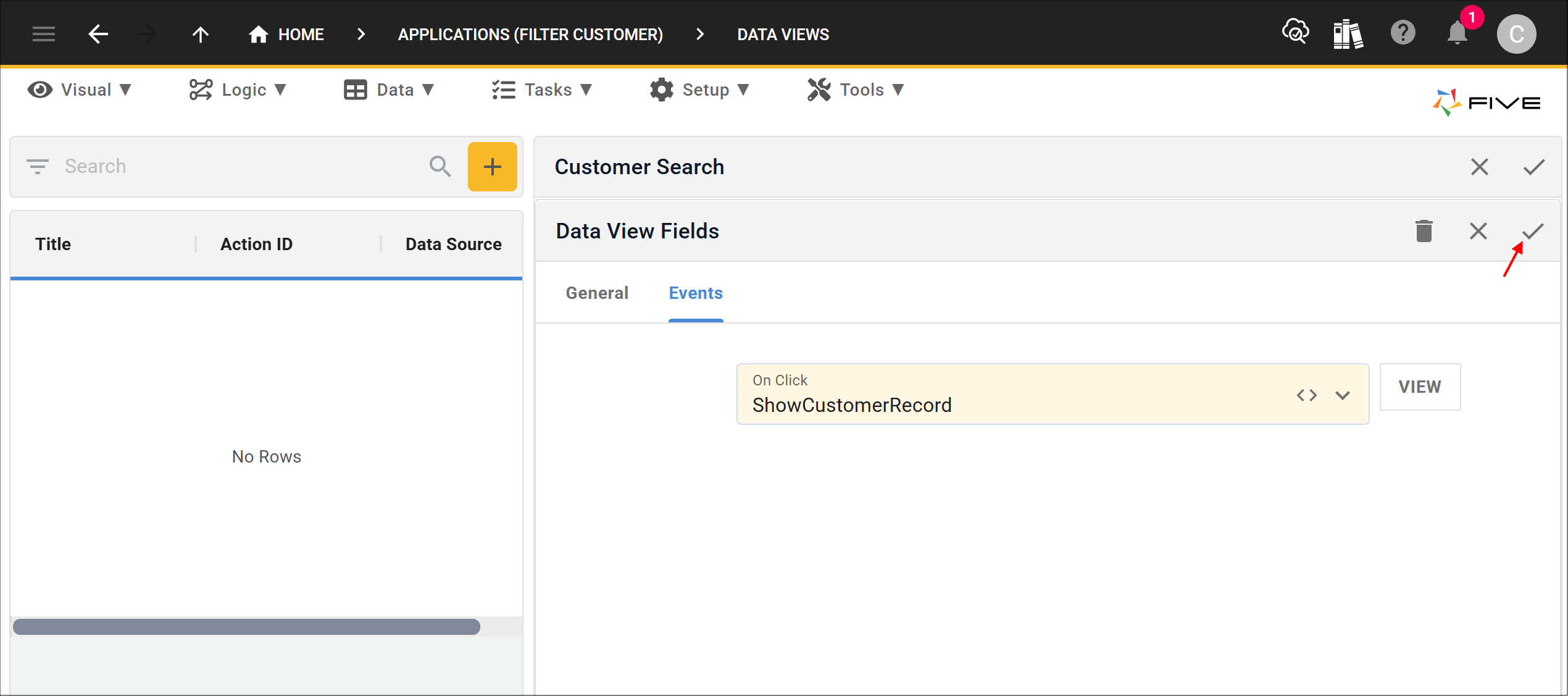Open the help question mark icon

[1403, 33]
